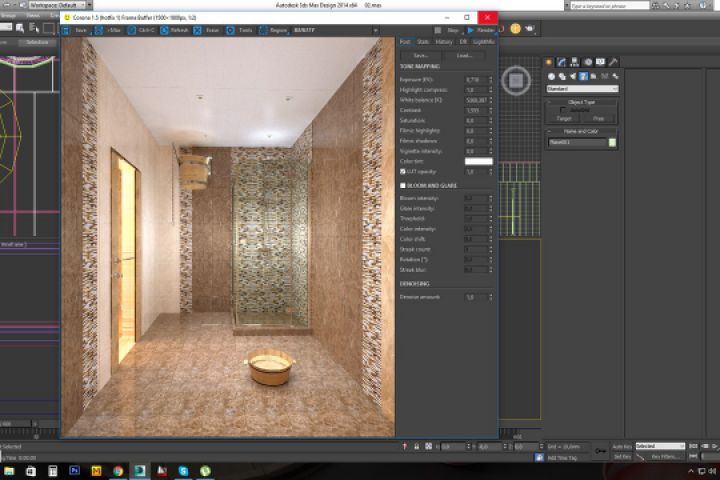Open the Selected key filter dropdown
Screen dimensions: 720x480
click(x=660, y=446)
